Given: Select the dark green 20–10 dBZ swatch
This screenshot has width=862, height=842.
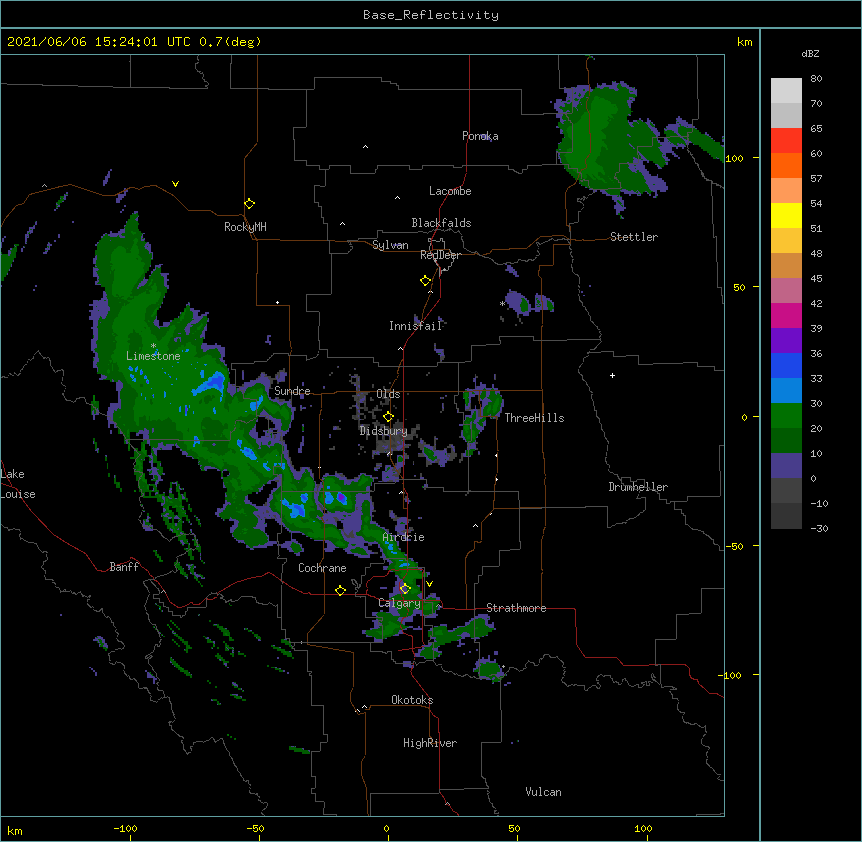Looking at the screenshot, I should click(786, 440).
